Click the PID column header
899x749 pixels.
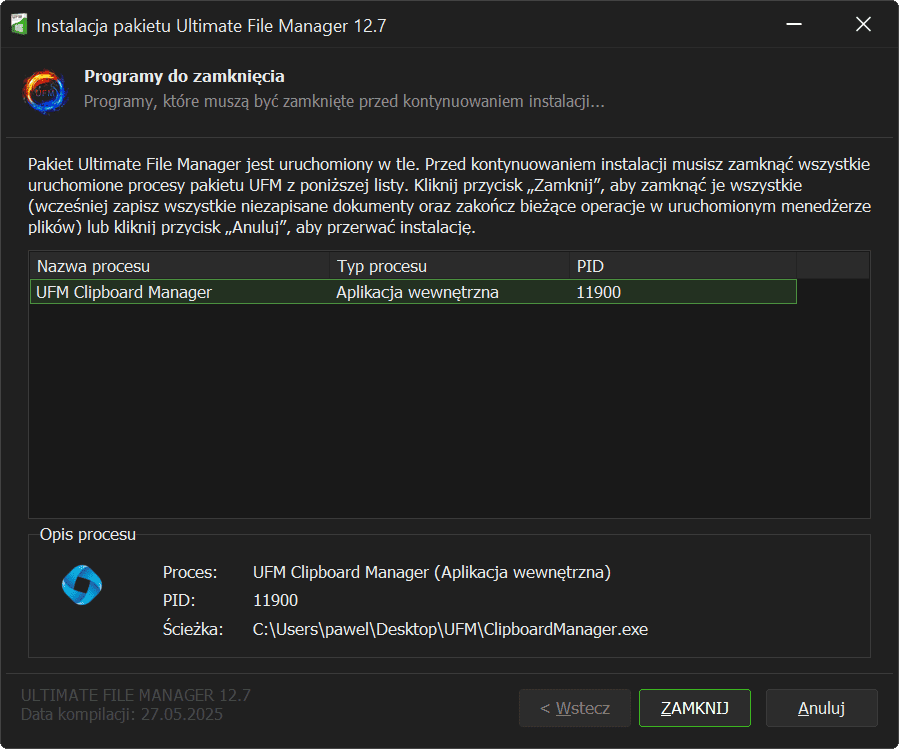tap(682, 266)
